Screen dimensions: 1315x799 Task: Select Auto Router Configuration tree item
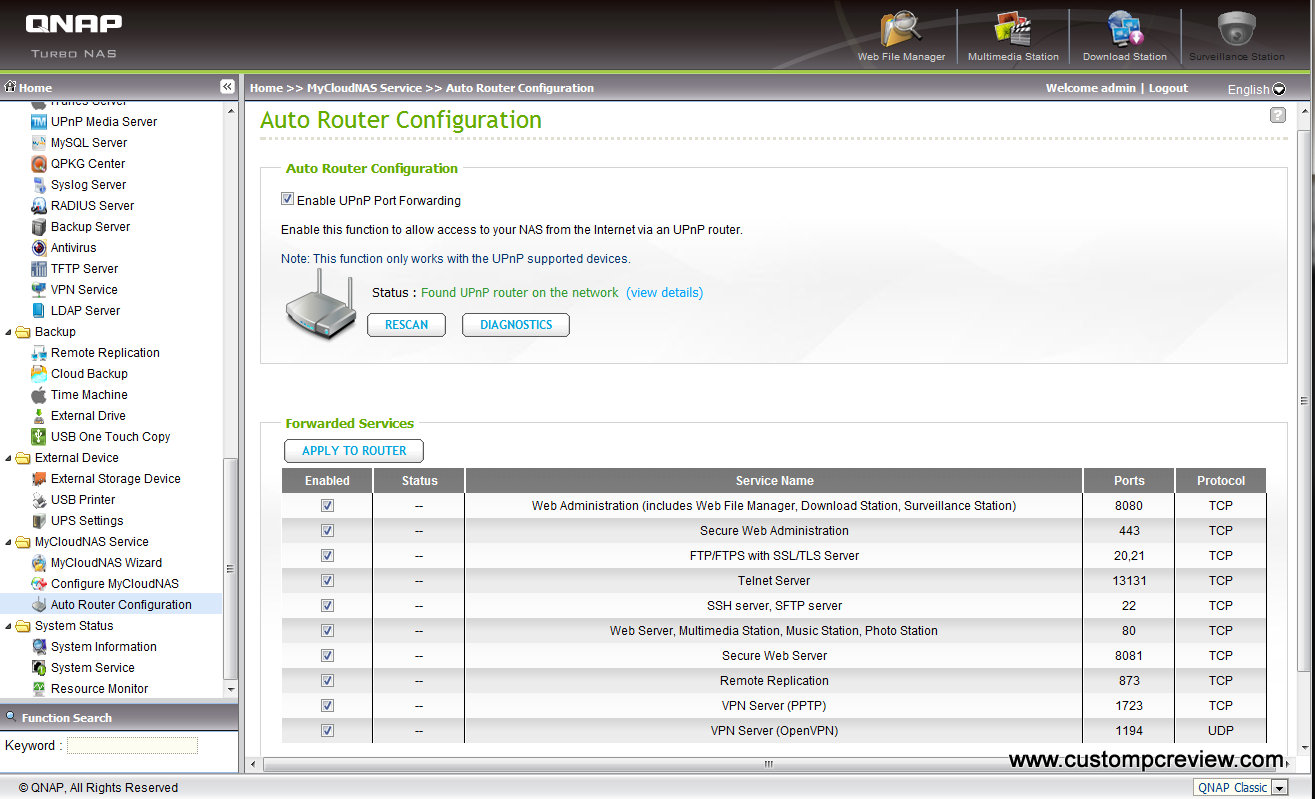pos(121,604)
